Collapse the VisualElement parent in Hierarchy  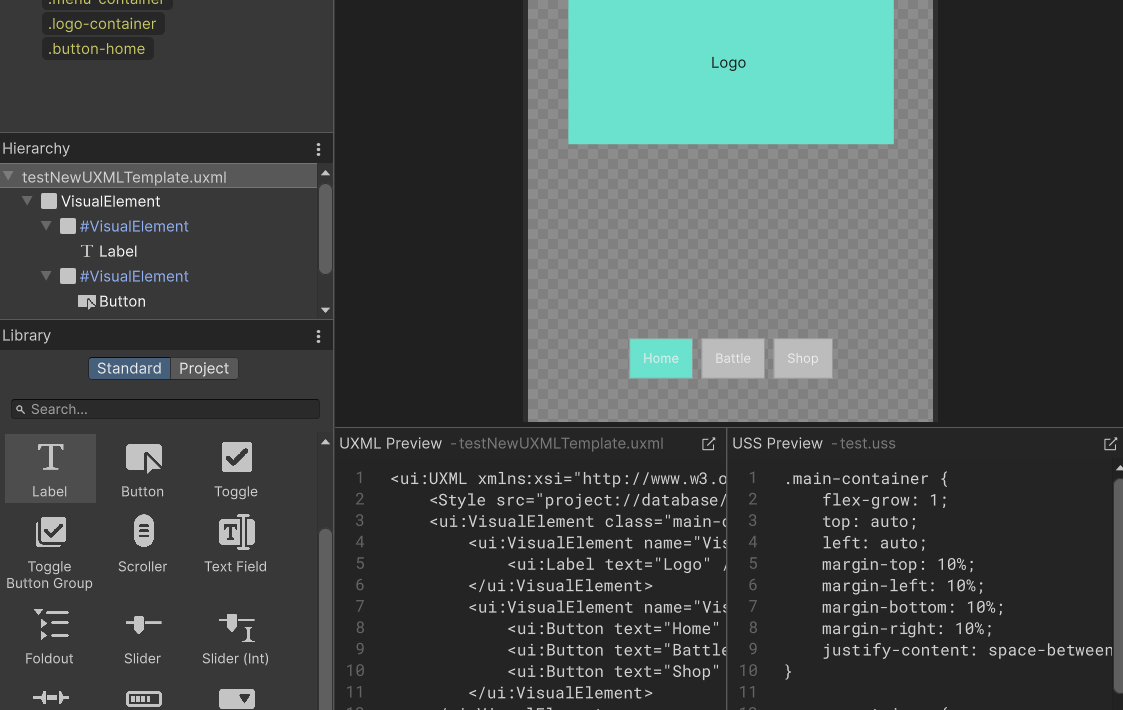pyautogui.click(x=28, y=201)
